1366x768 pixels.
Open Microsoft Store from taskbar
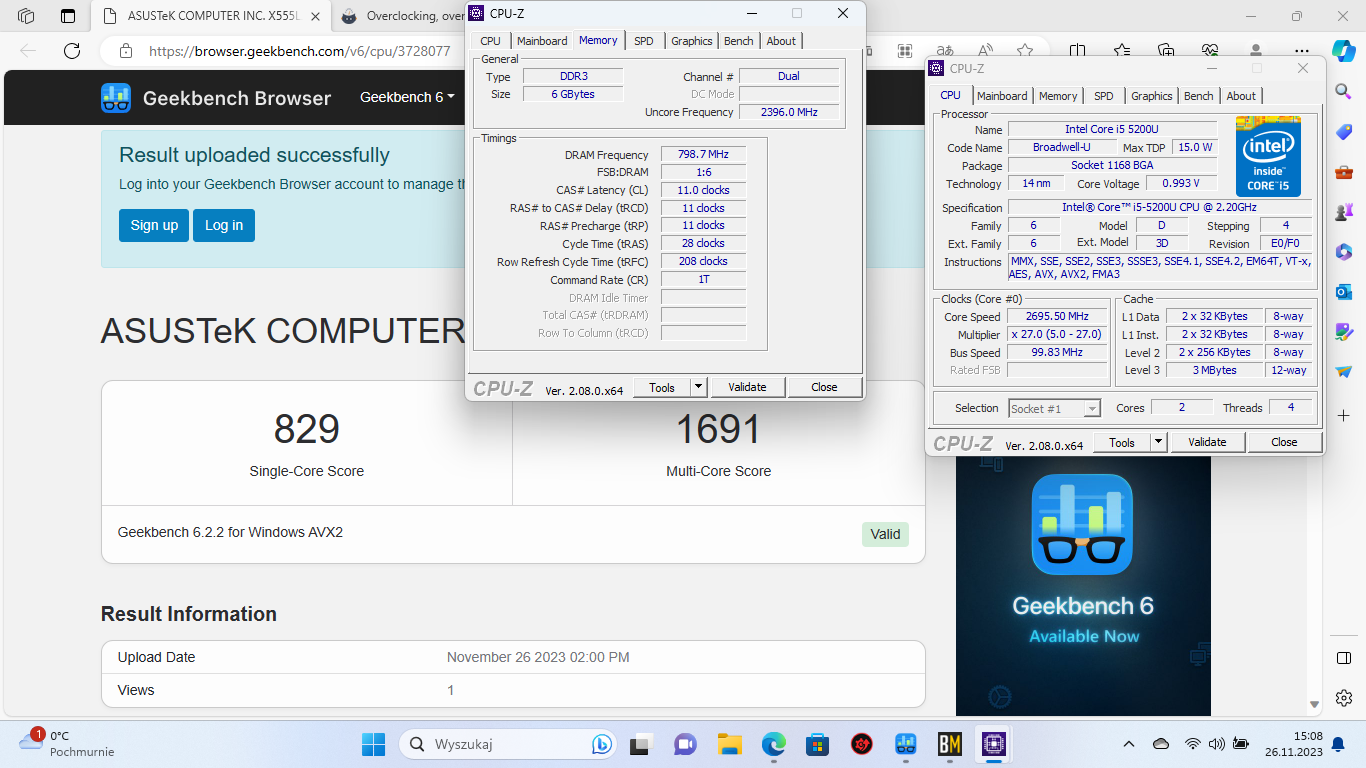(x=818, y=744)
